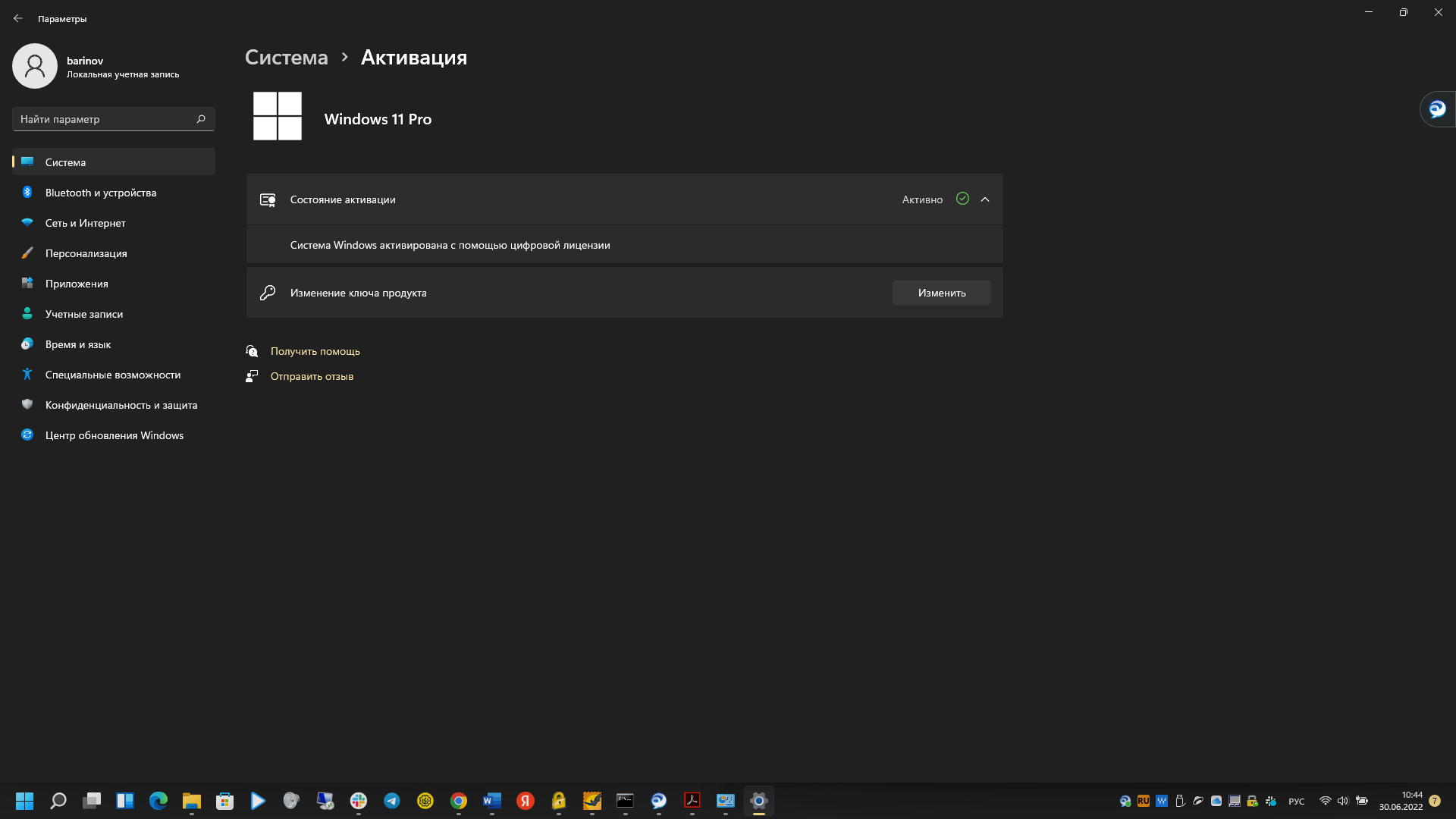Click the certificate icon beside Состояние активации
Screen dimensions: 1456x819
[x=268, y=199]
